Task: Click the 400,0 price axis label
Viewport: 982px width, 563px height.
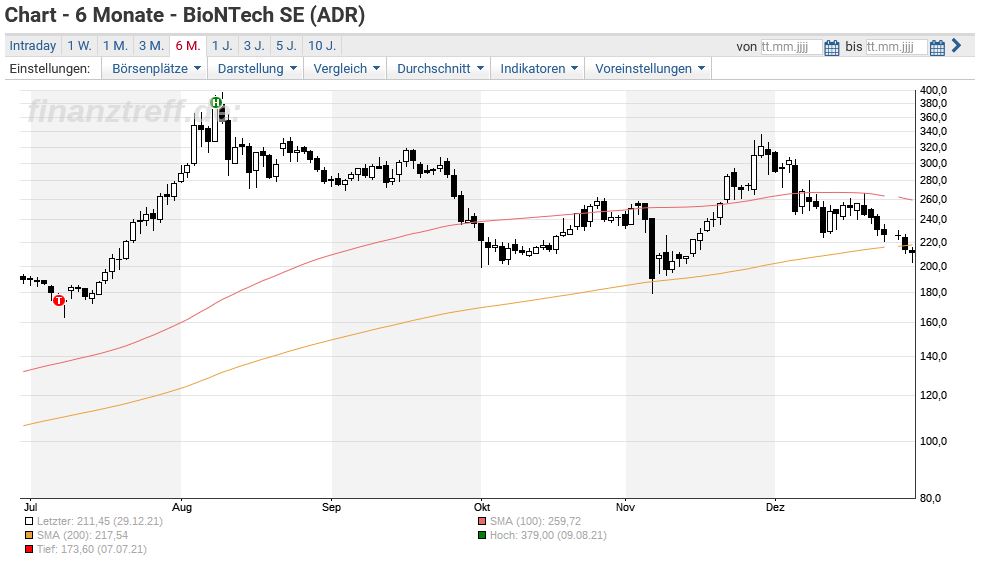Action: 933,90
